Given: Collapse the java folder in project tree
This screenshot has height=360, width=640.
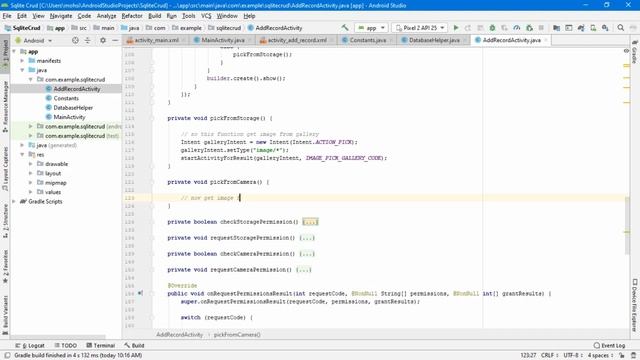Looking at the screenshot, I should 22,70.
